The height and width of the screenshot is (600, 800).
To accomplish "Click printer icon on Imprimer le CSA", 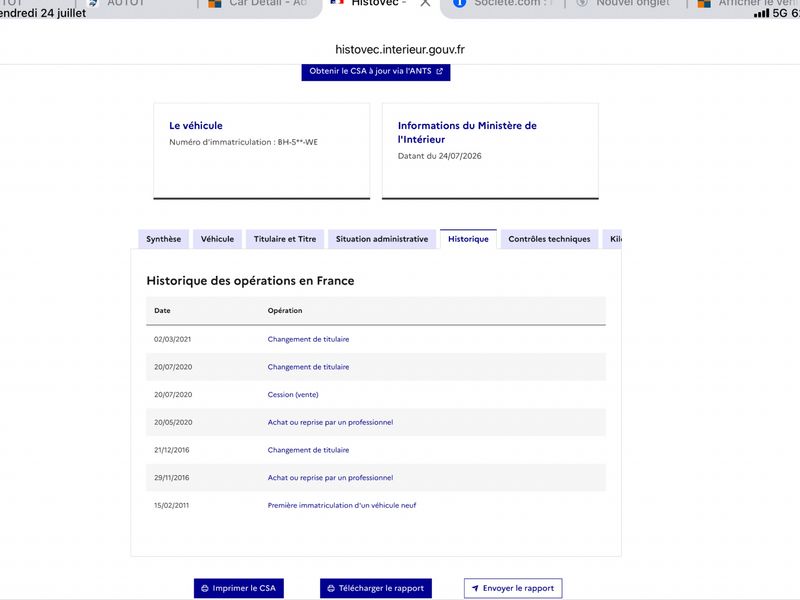I will click(205, 588).
